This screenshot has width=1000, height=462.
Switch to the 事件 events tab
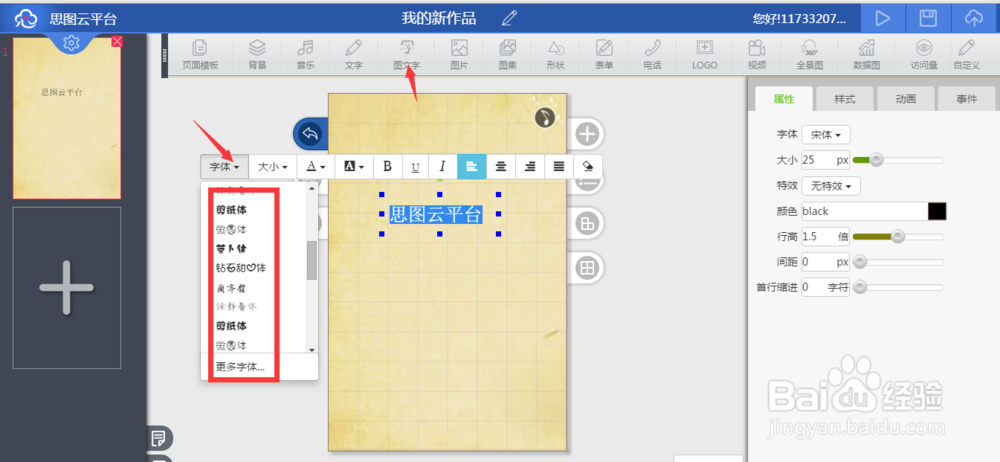coord(966,100)
